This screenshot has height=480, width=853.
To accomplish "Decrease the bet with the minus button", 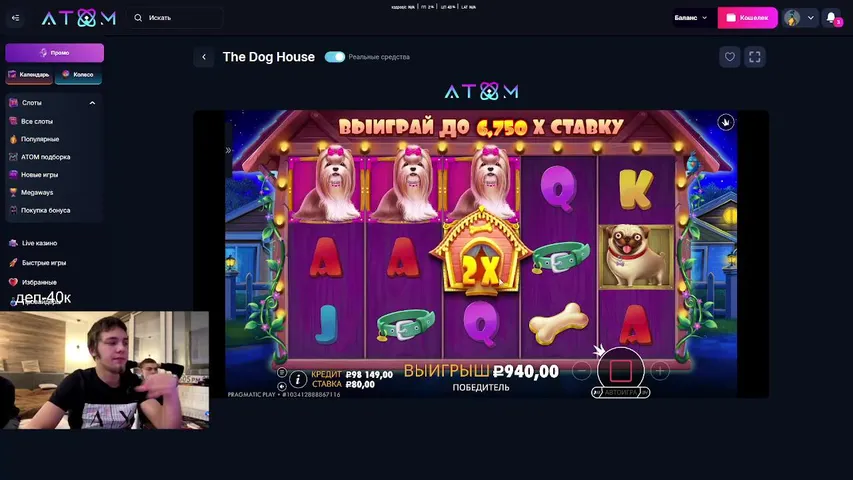I will (582, 371).
